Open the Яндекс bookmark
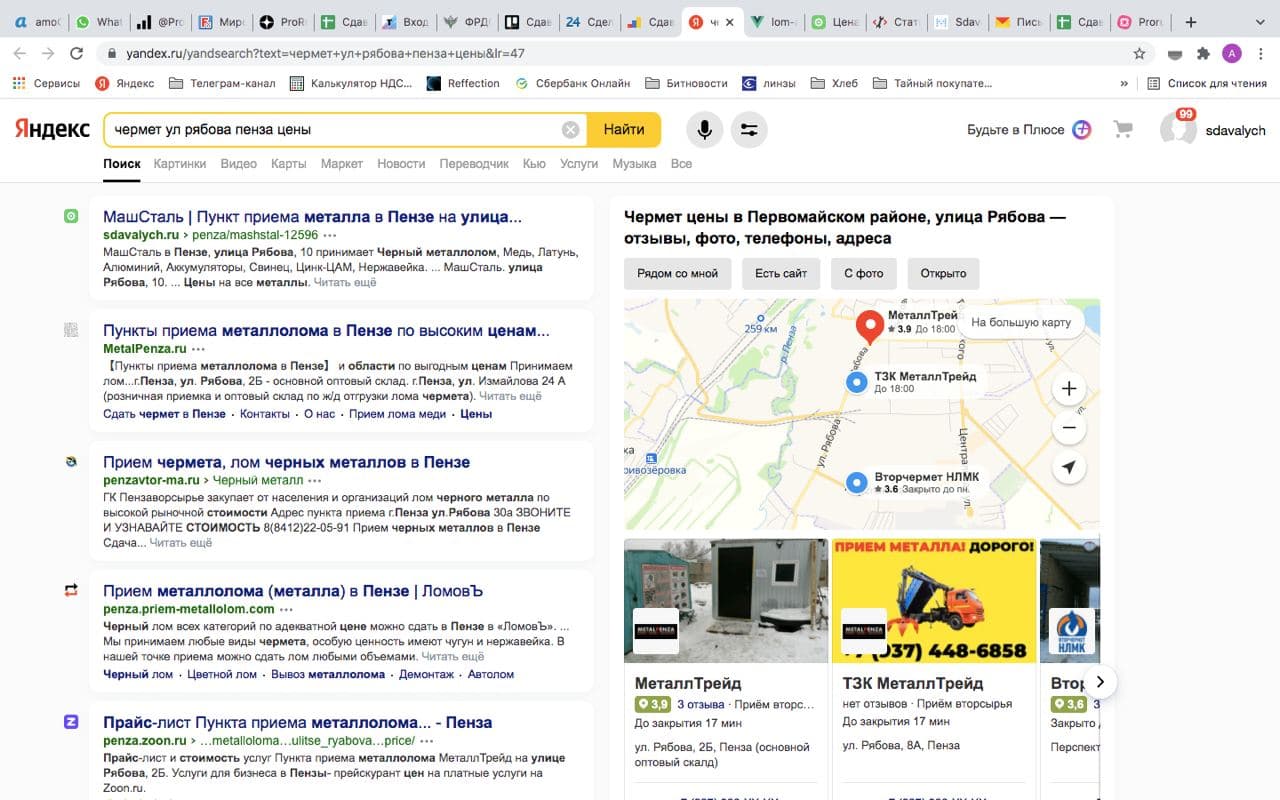Viewport: 1280px width, 800px height. pyautogui.click(x=125, y=83)
